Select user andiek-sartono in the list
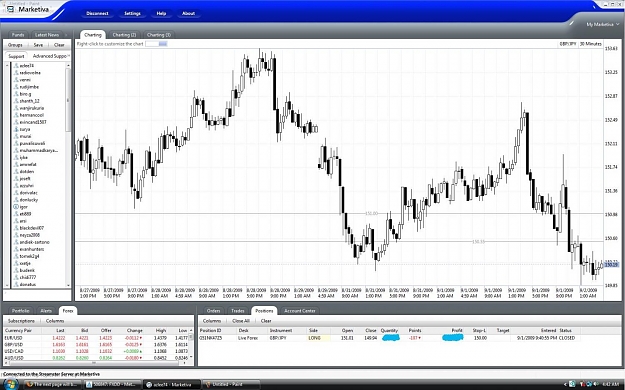The width and height of the screenshot is (625, 390). click(x=34, y=242)
